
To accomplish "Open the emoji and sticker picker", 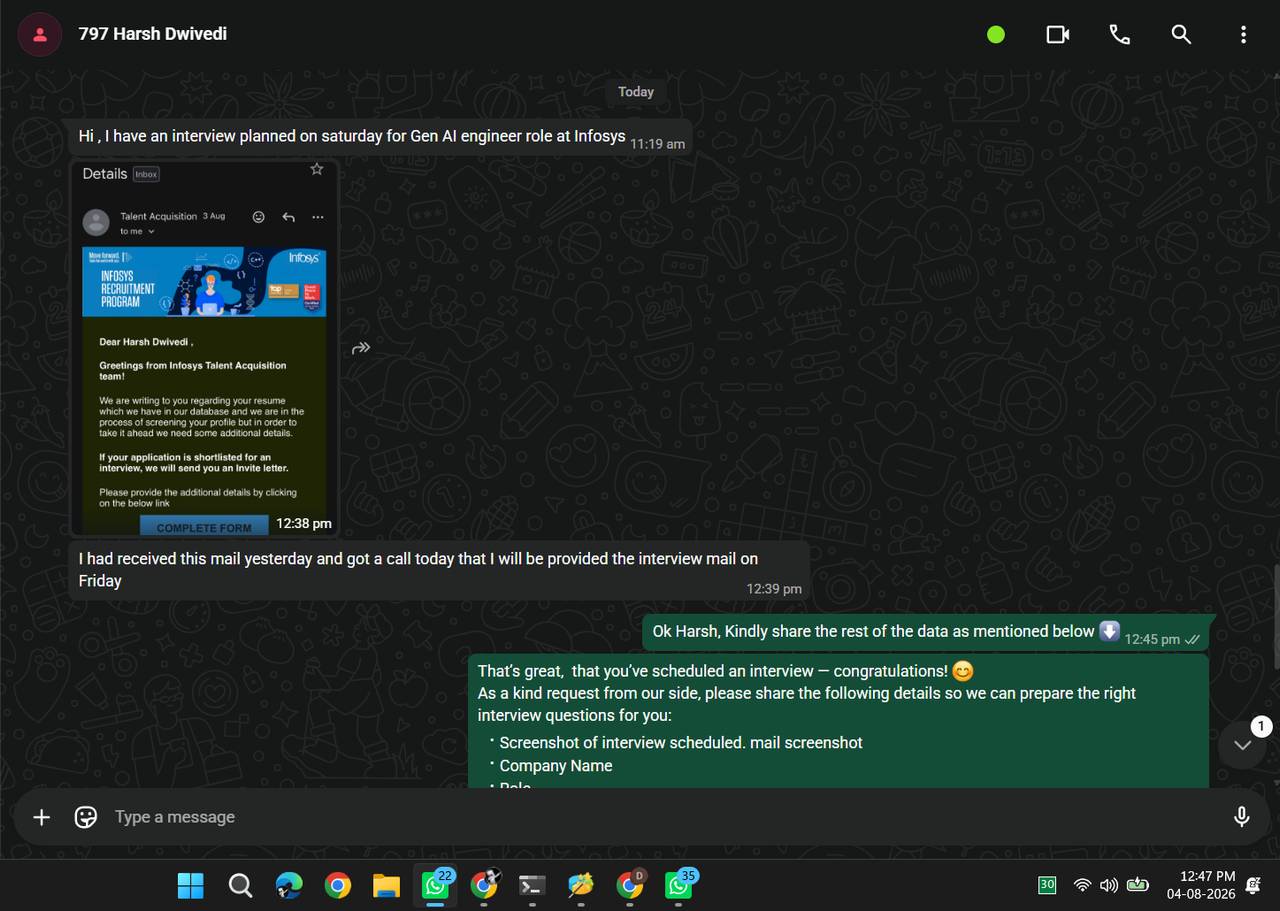I will pos(86,817).
